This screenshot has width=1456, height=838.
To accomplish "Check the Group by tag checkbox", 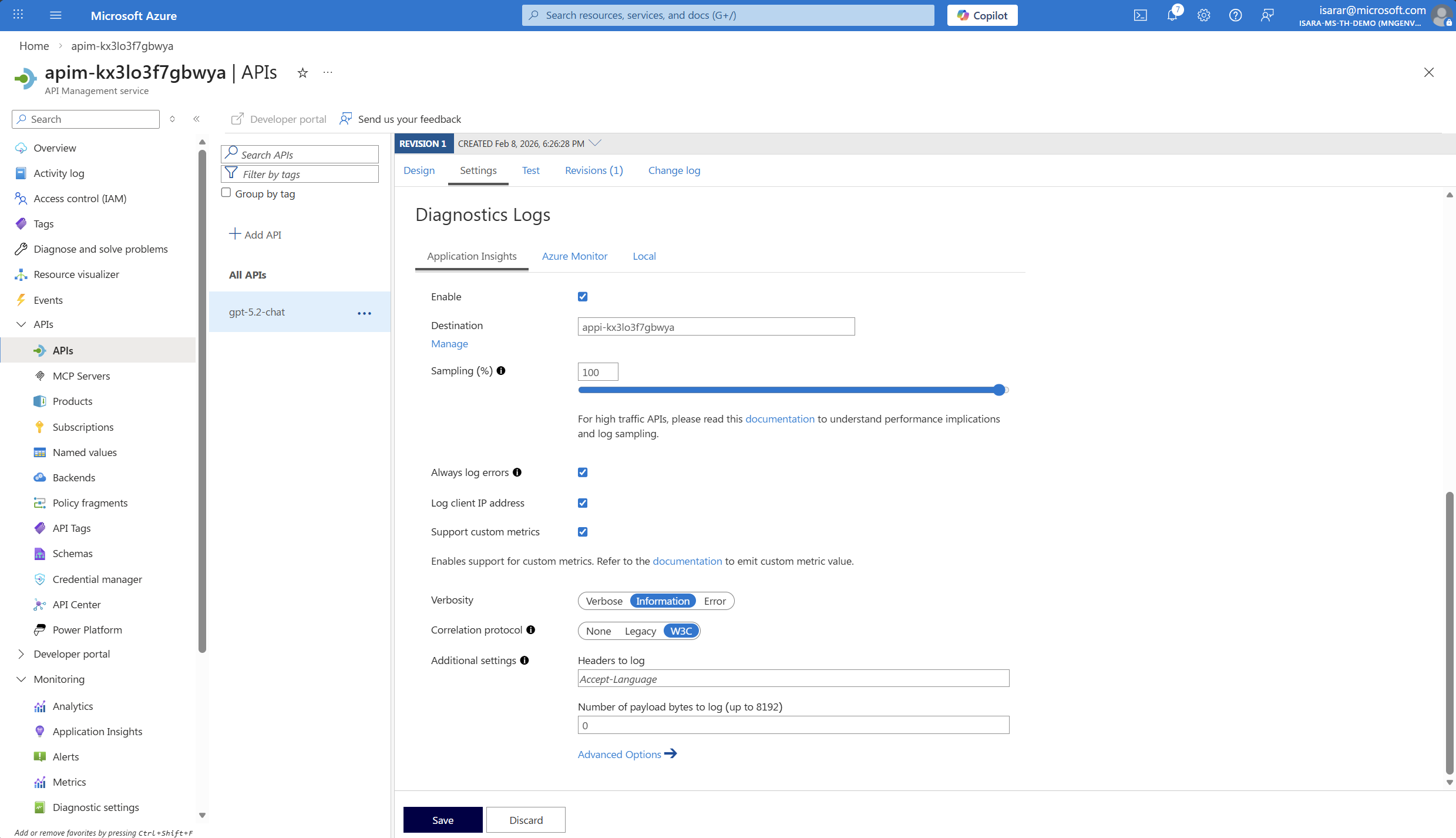I will [226, 193].
